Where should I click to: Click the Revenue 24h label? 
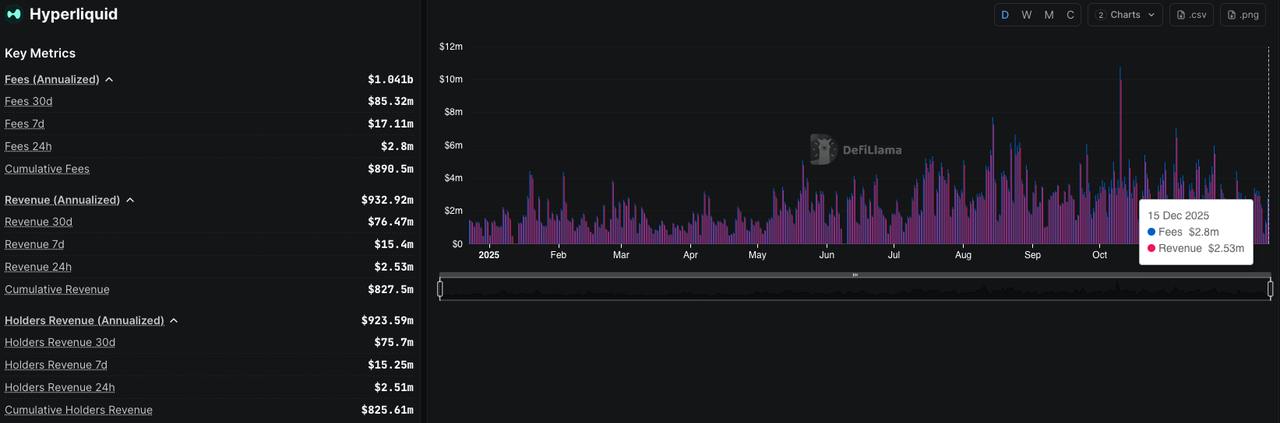(x=38, y=267)
